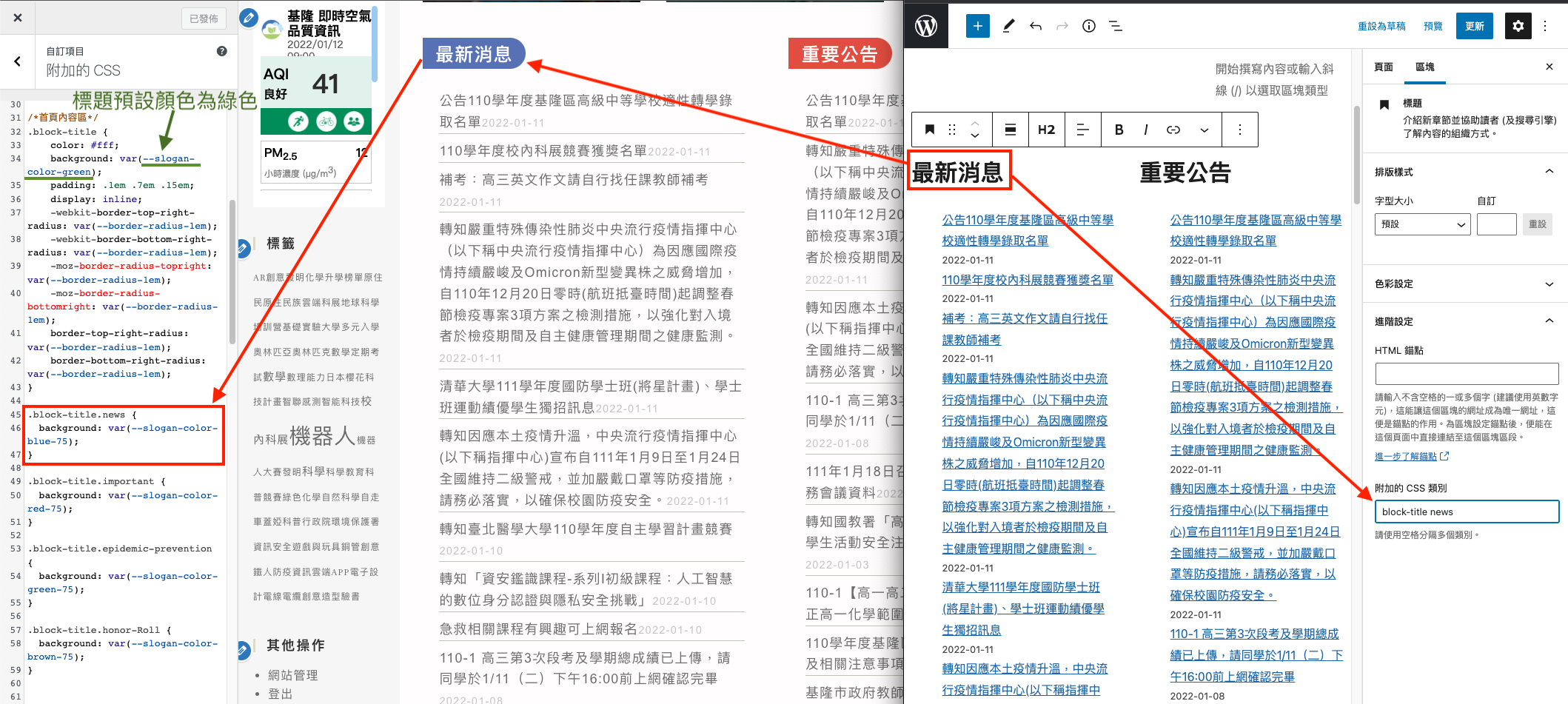Screen dimensions: 1568x704
Task: Insert a link with the toolbar link icon
Action: (x=1173, y=130)
